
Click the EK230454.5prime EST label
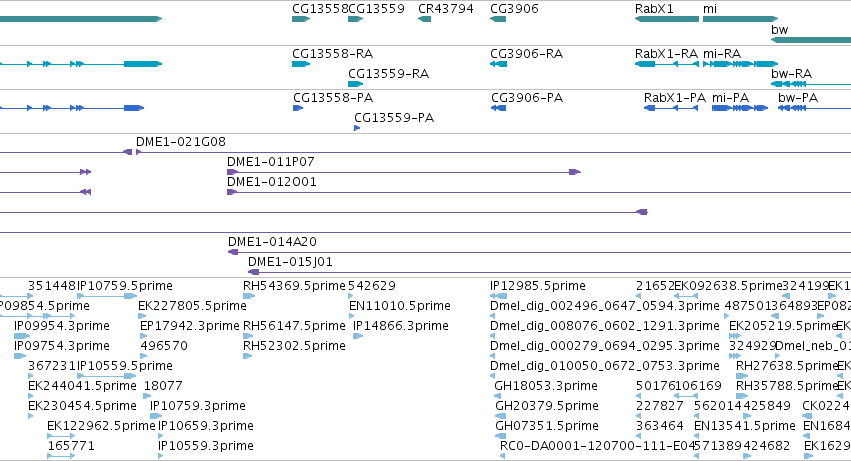click(82, 406)
